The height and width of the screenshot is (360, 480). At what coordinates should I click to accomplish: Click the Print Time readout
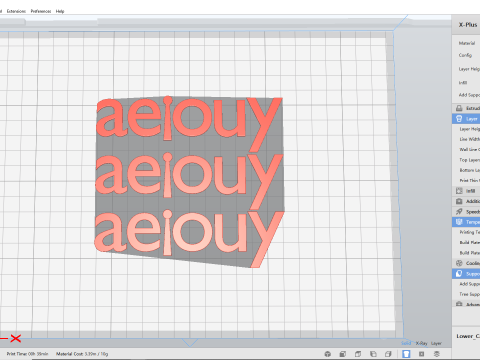pos(27,354)
